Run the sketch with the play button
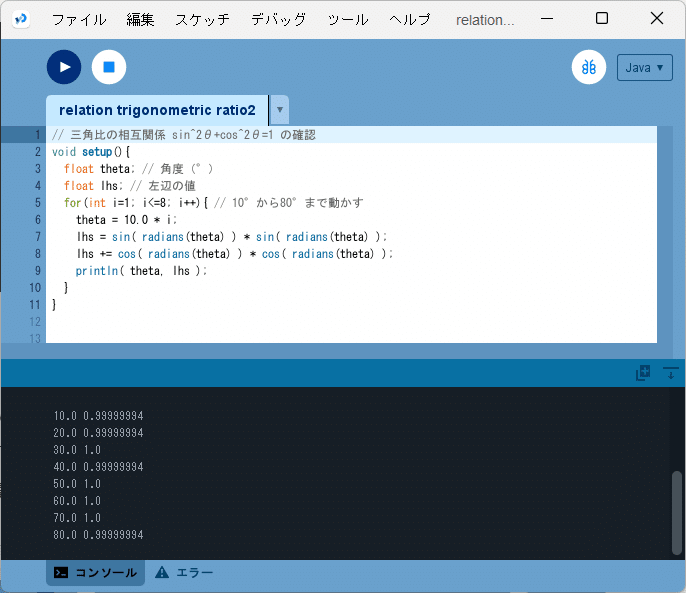The image size is (686, 593). click(x=64, y=67)
